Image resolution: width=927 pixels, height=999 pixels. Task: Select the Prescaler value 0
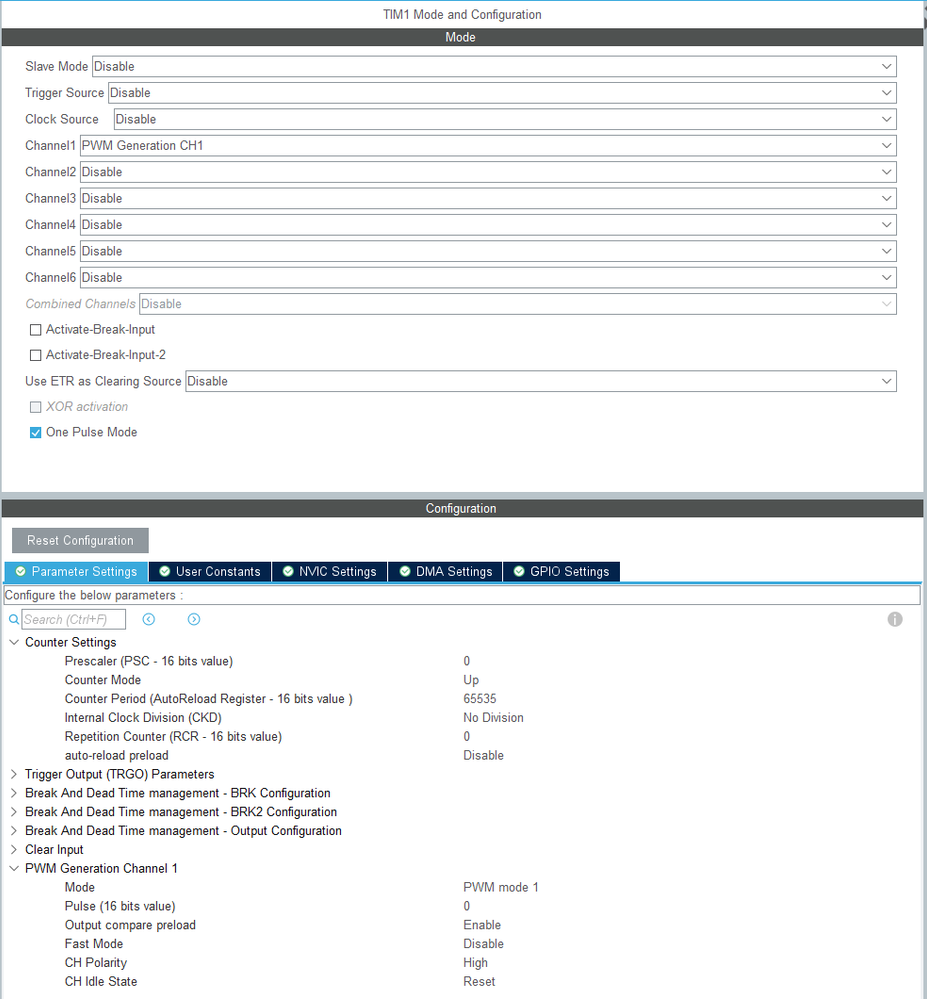coord(466,661)
